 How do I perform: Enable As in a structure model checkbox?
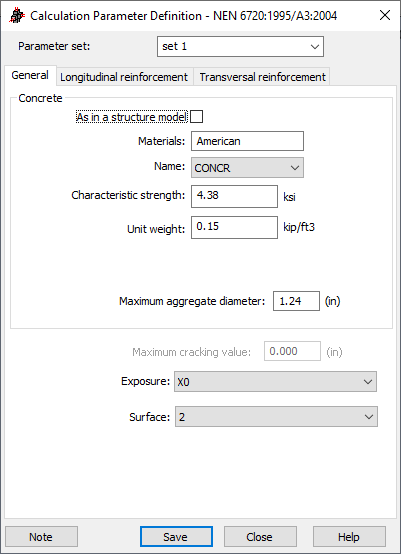[x=196, y=117]
